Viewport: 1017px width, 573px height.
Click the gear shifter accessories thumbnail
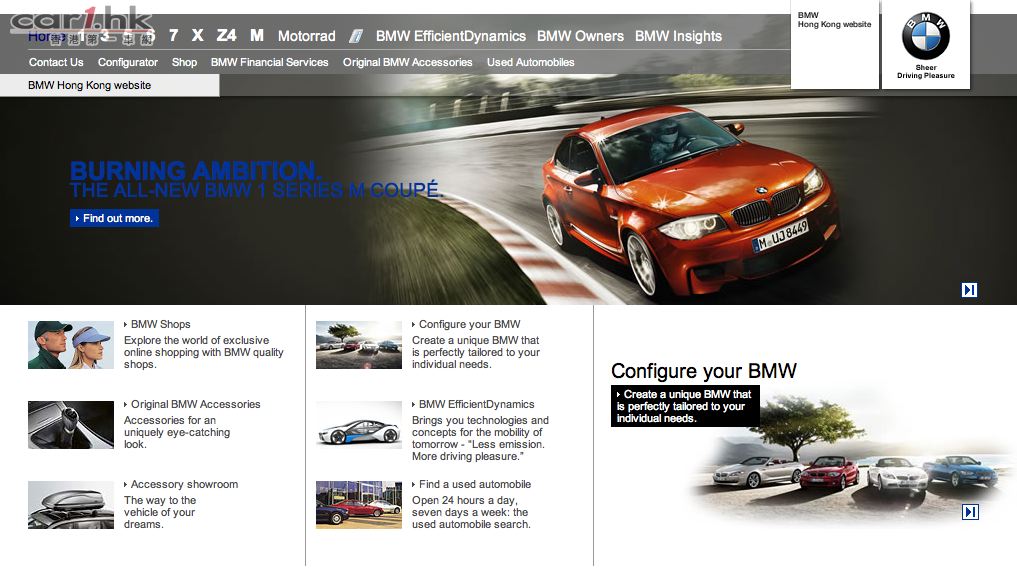(x=71, y=424)
